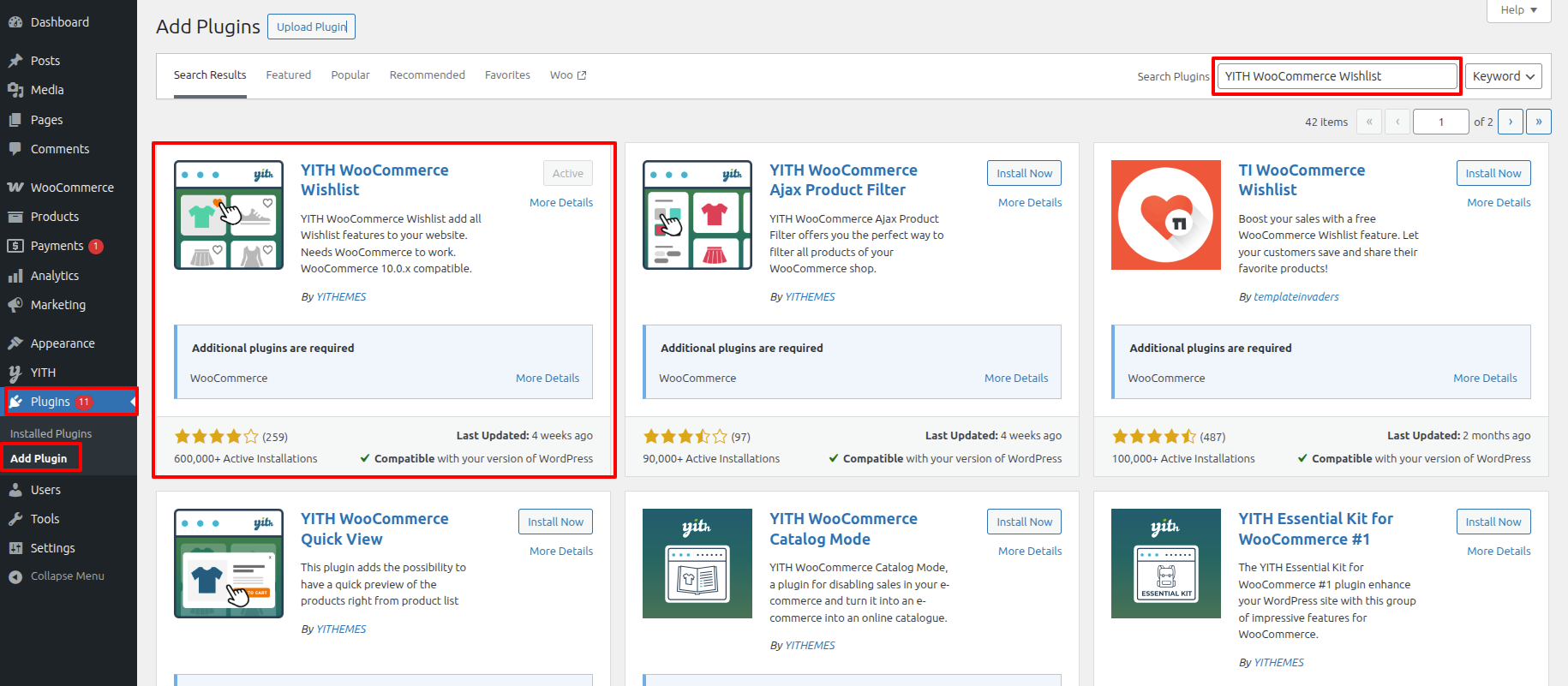The height and width of the screenshot is (686, 1568).
Task: Click the Plugins update count badge 11
Action: pos(84,402)
